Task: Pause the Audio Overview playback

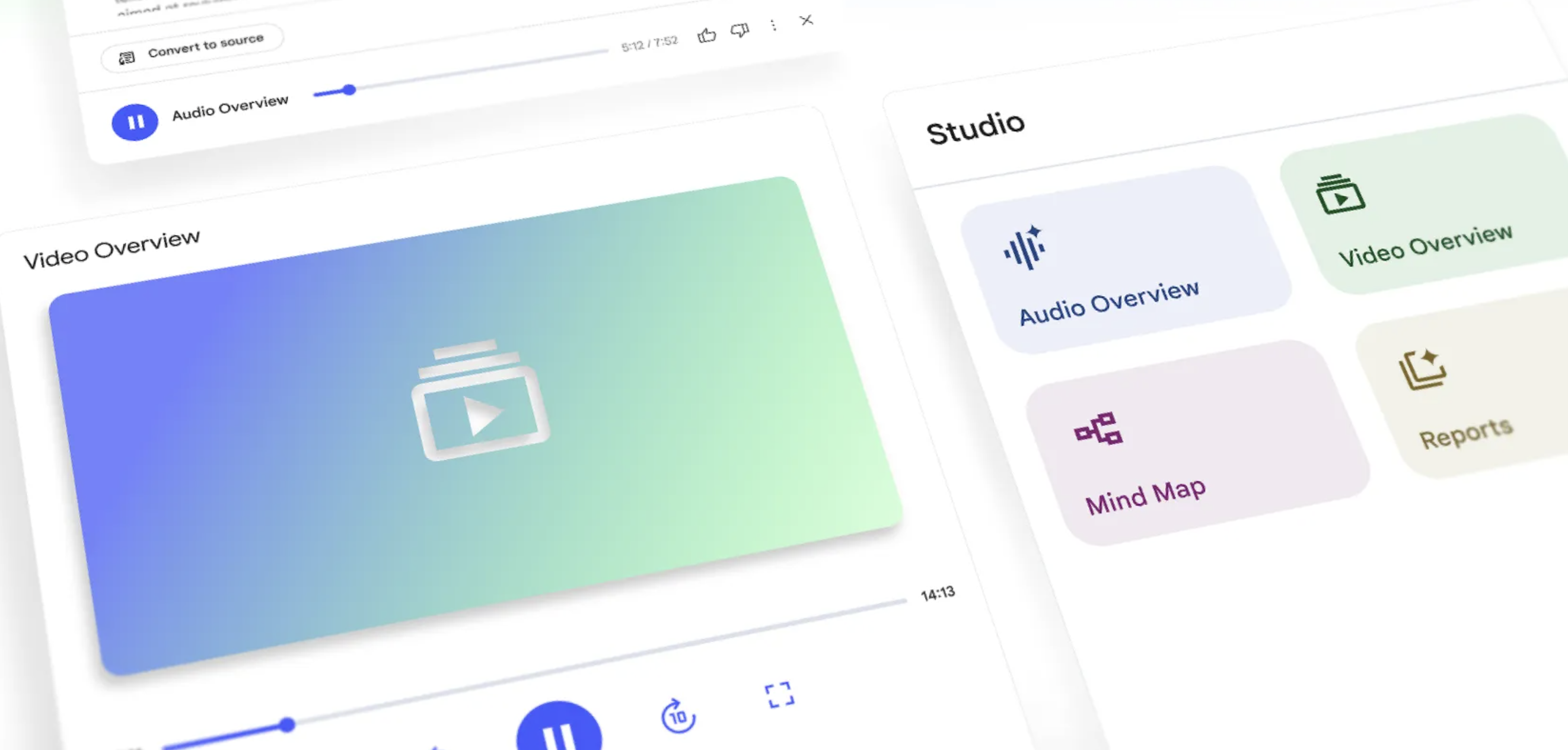Action: pyautogui.click(x=135, y=122)
